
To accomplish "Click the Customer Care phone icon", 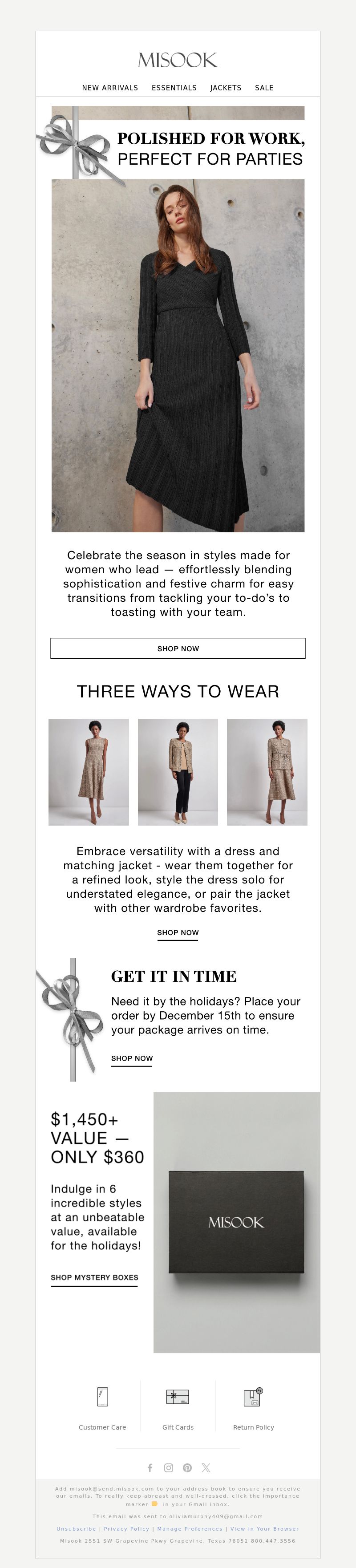I will point(102,1397).
